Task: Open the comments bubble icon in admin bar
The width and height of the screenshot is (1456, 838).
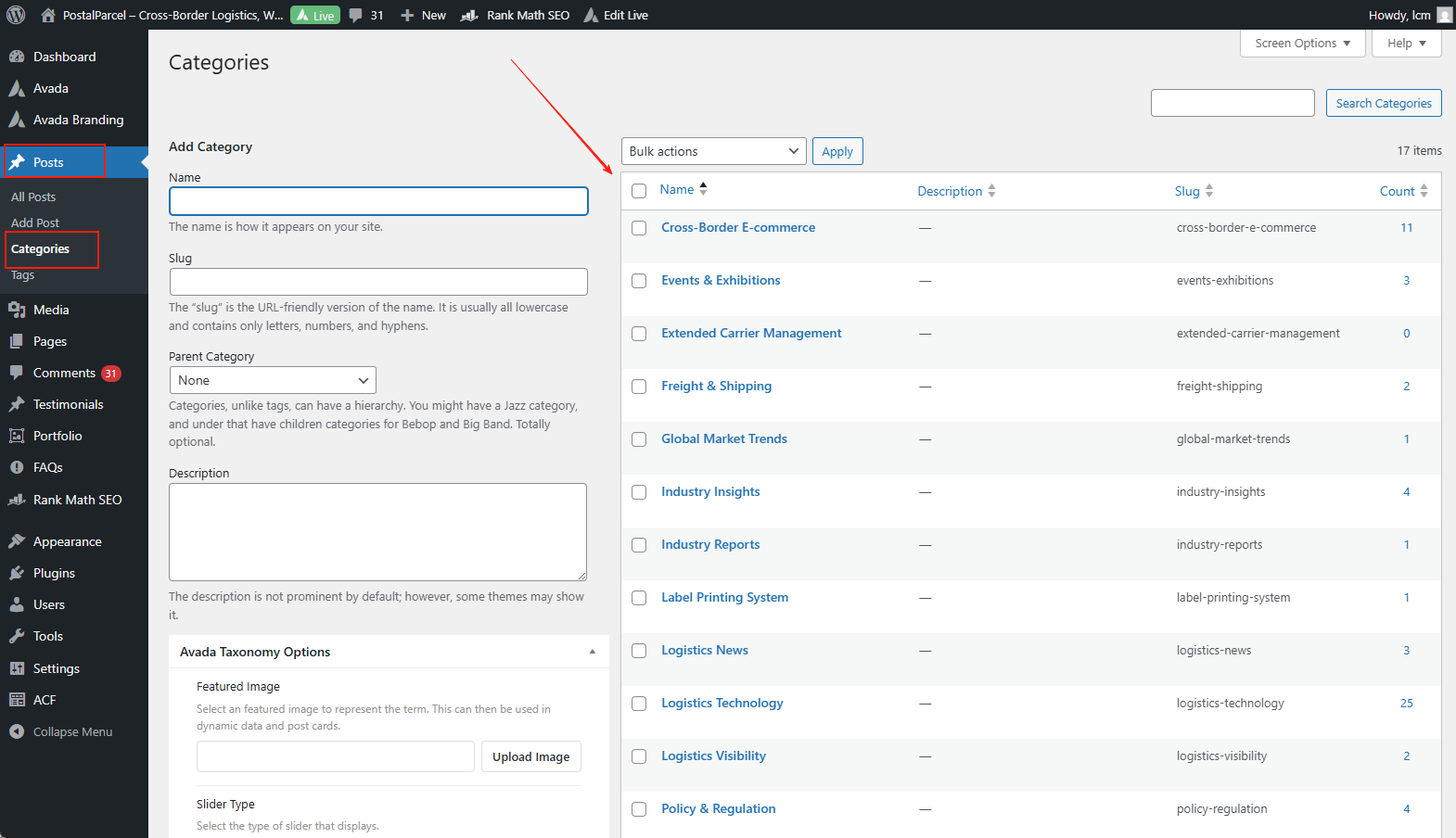Action: tap(356, 15)
